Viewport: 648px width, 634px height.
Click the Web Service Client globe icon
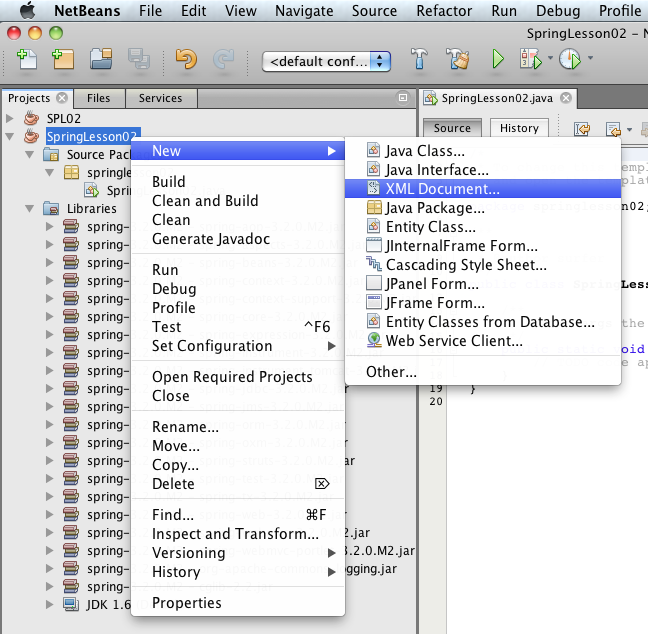point(374,340)
